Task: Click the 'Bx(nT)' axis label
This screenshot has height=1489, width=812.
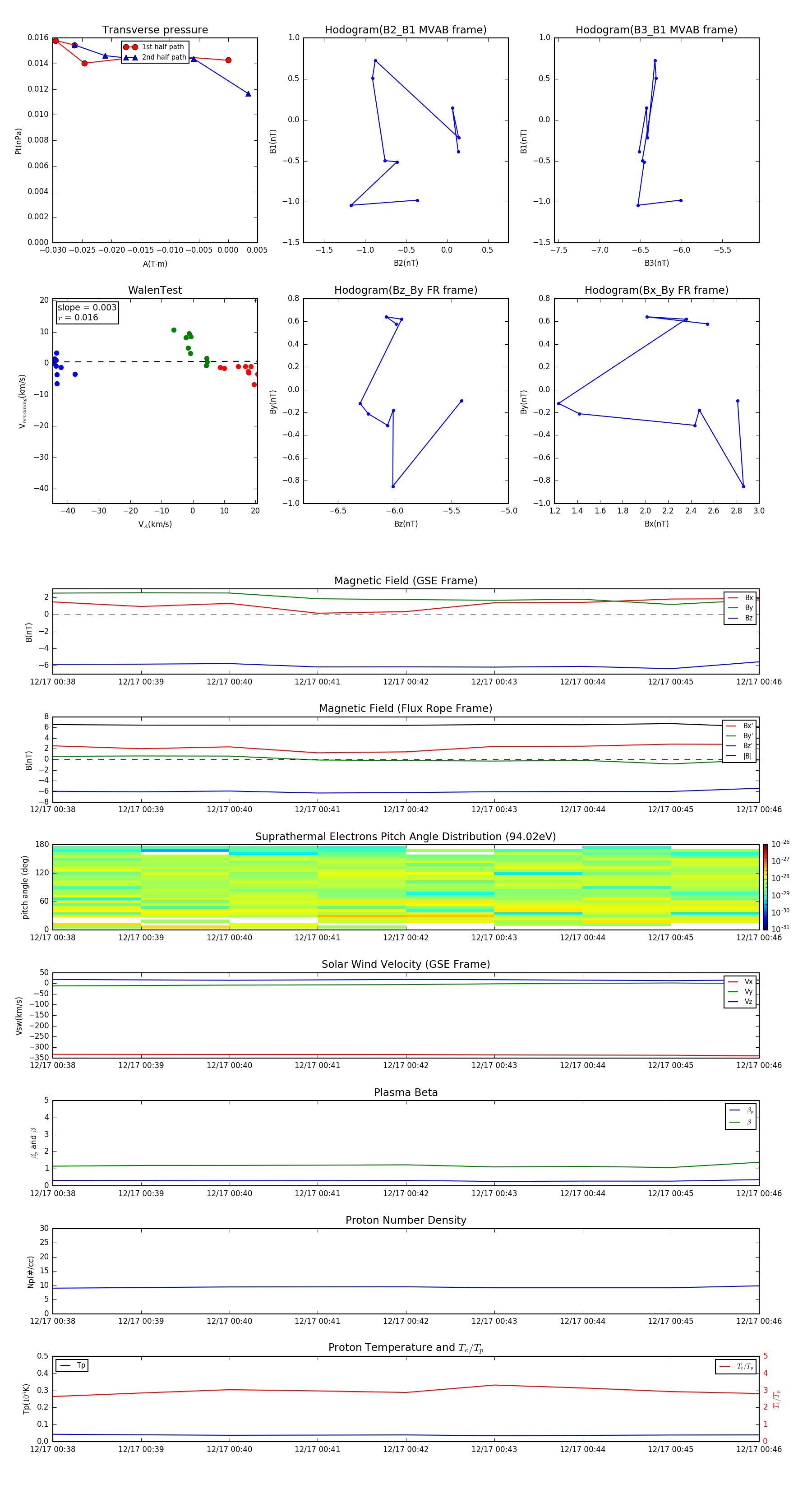Action: [x=656, y=524]
